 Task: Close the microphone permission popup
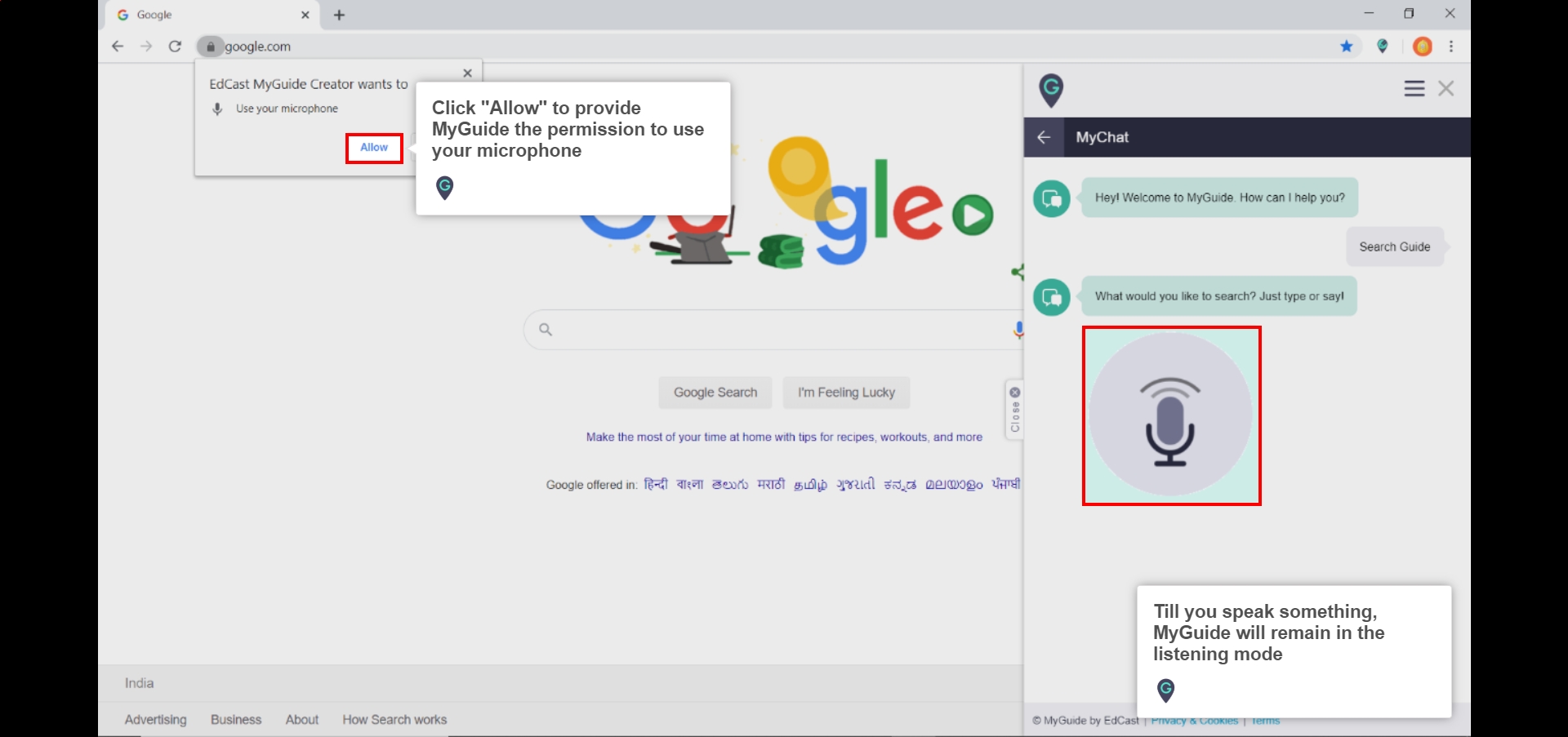(x=467, y=73)
